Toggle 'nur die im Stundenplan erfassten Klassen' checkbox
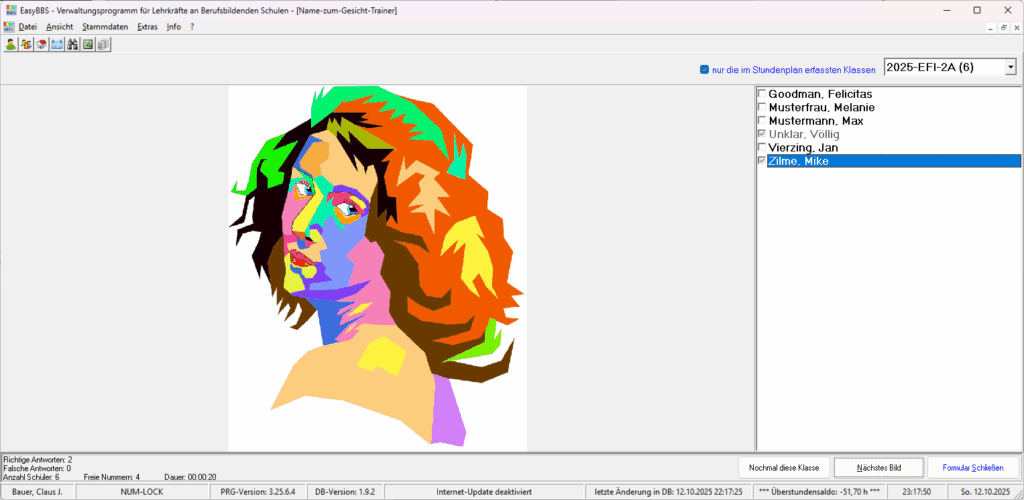 pos(705,70)
